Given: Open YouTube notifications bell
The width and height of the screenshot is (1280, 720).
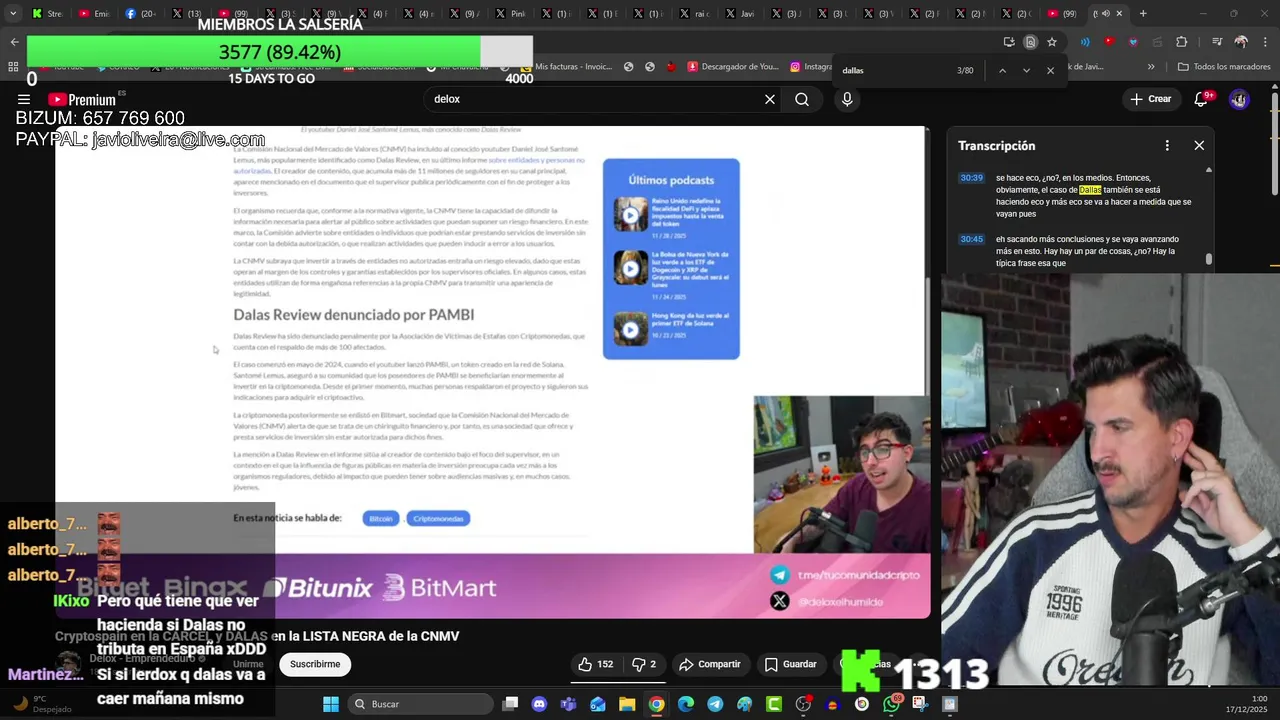Looking at the screenshot, I should [1201, 99].
